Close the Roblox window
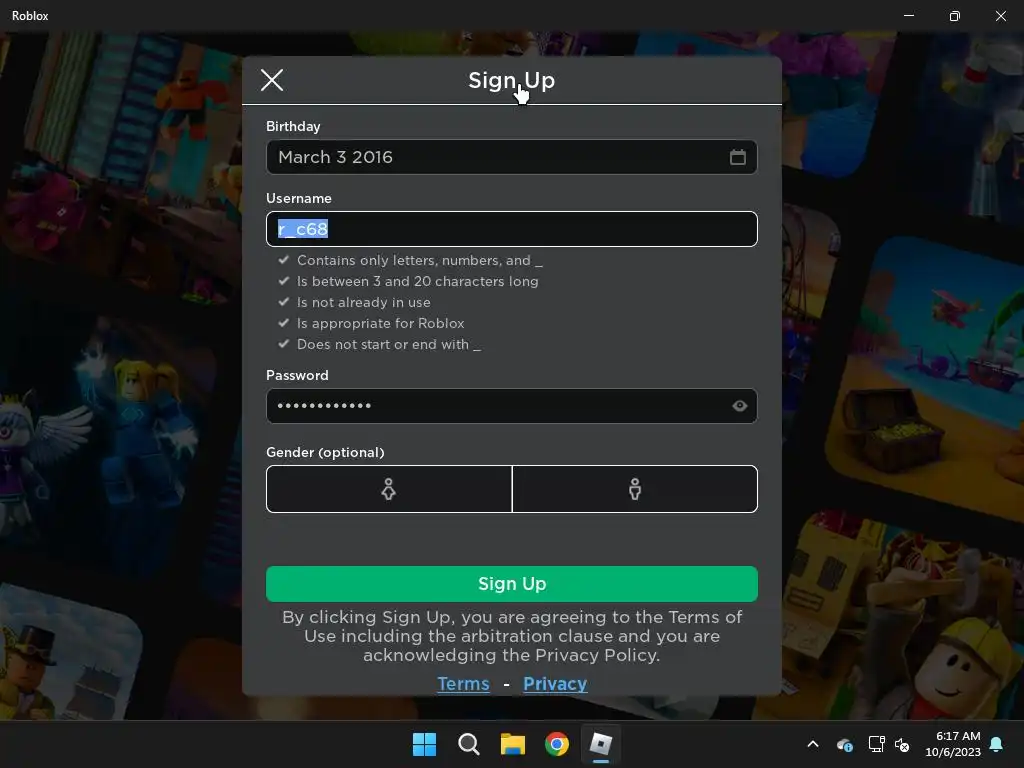Image resolution: width=1024 pixels, height=768 pixels. [x=1000, y=16]
